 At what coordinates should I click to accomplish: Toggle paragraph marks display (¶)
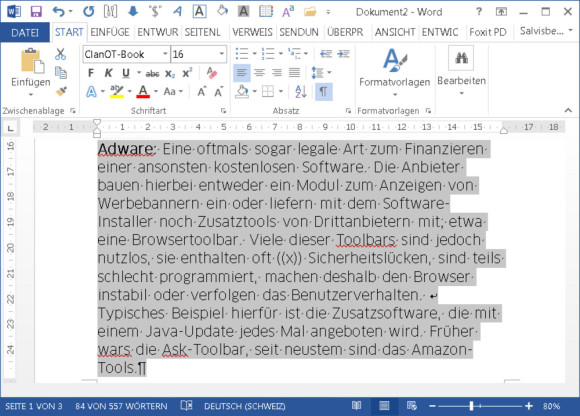324,91
